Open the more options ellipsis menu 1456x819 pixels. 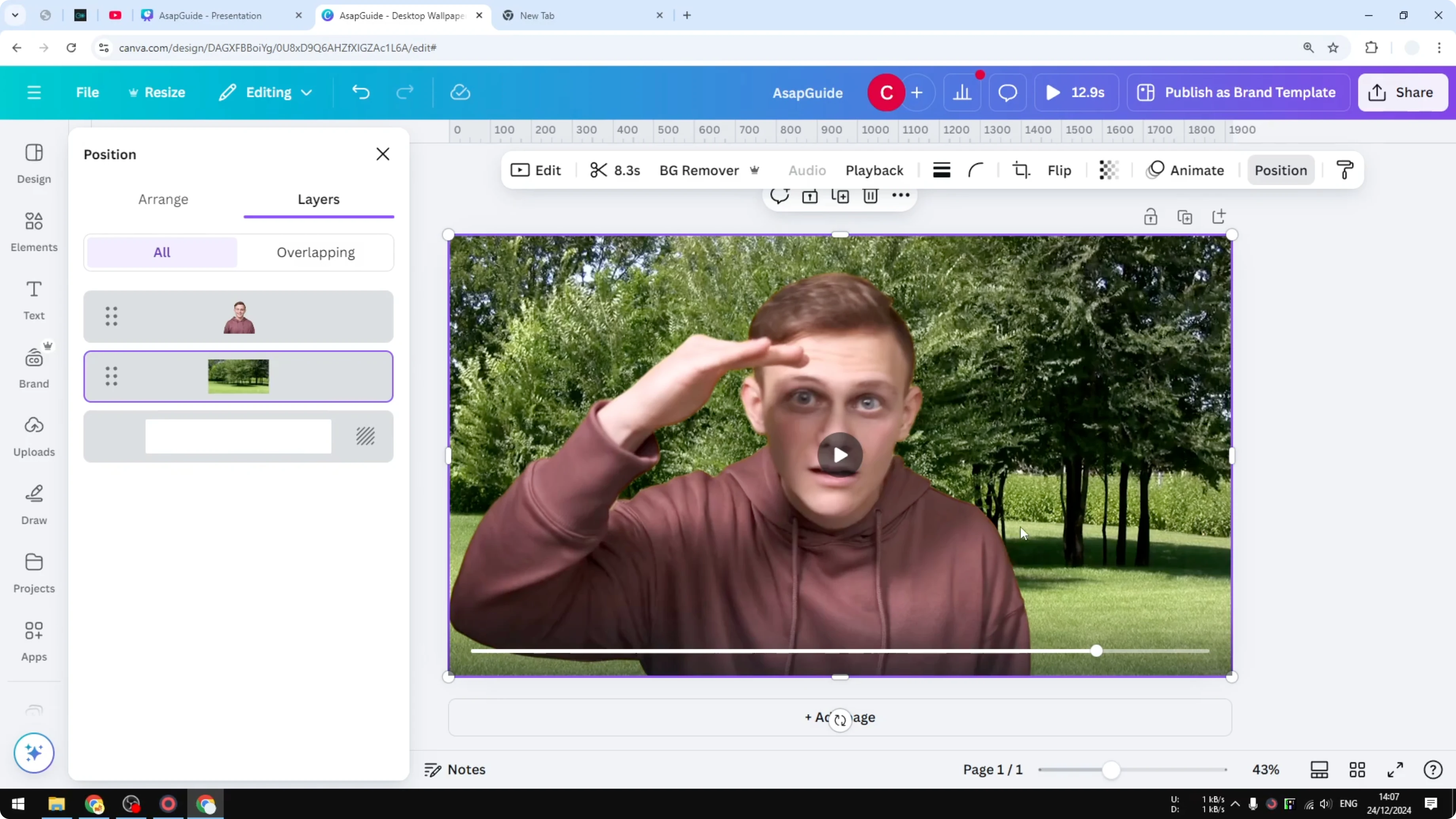[901, 196]
